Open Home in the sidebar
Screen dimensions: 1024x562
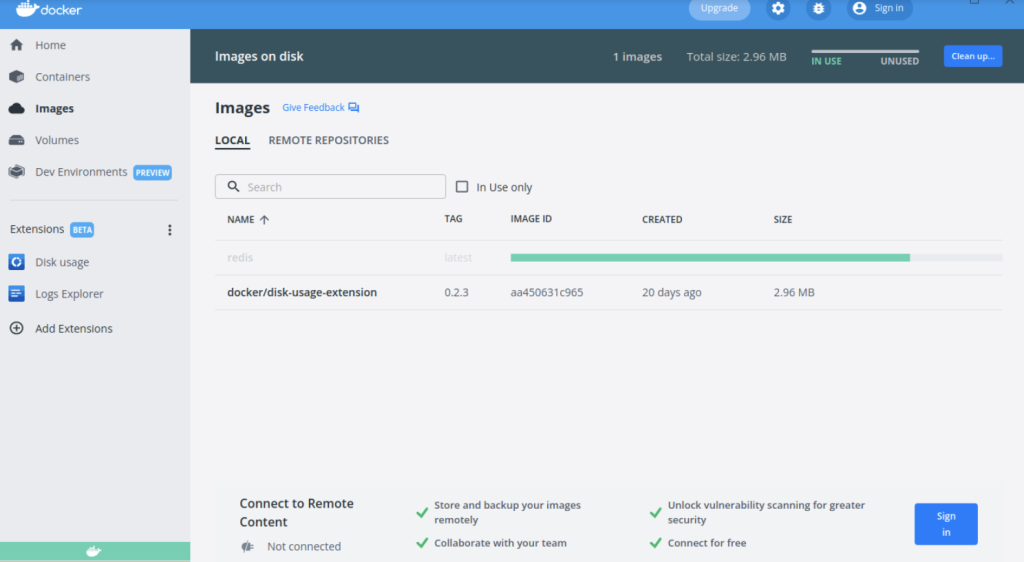pos(50,45)
